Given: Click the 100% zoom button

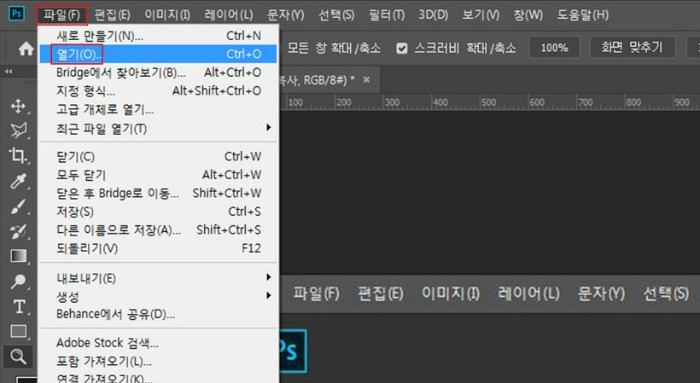Looking at the screenshot, I should click(554, 48).
